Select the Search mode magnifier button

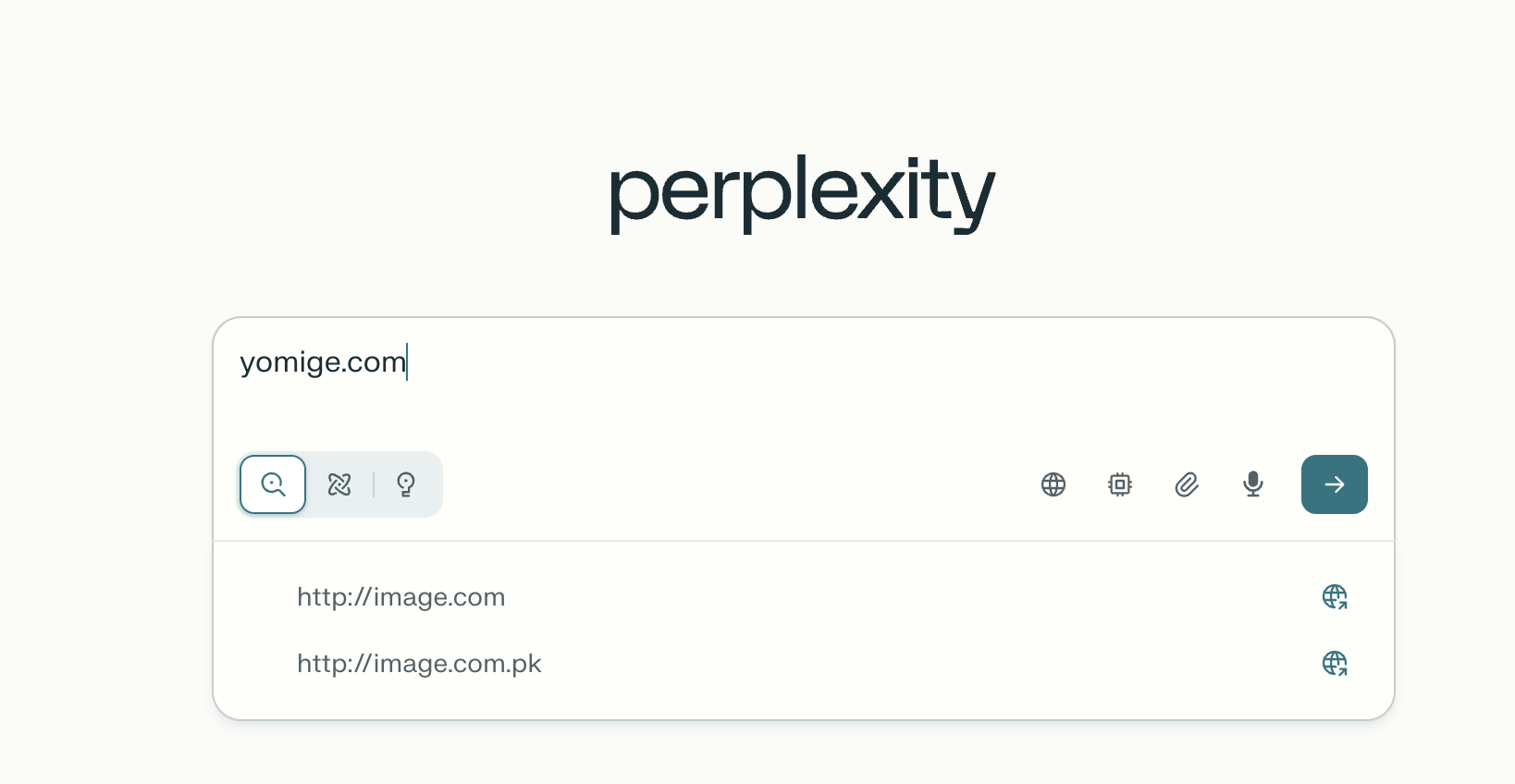pos(273,484)
